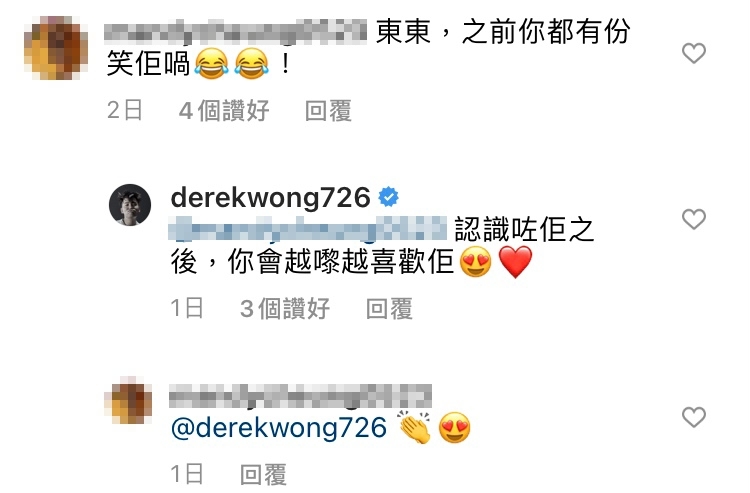Open derekwong726's profile picture
The image size is (750, 493).
pos(130,205)
